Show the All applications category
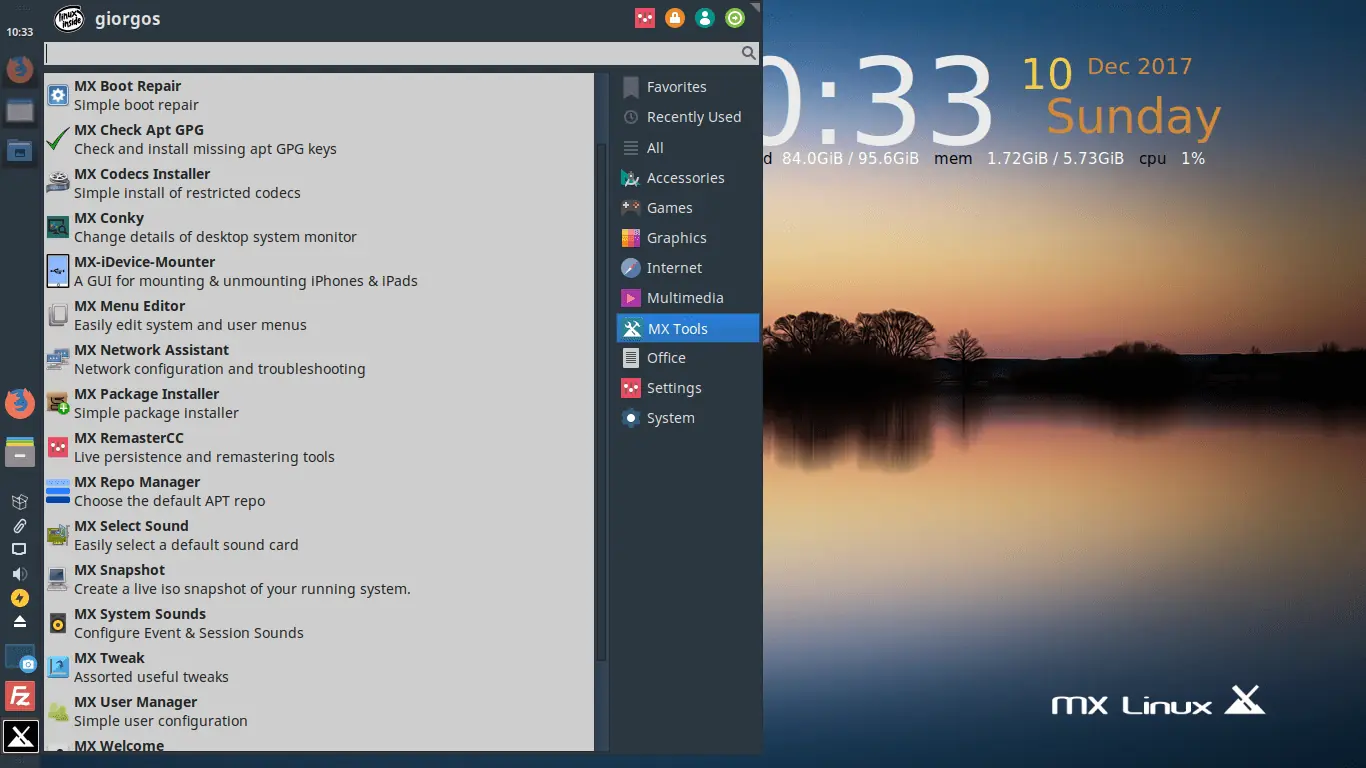 coord(688,148)
